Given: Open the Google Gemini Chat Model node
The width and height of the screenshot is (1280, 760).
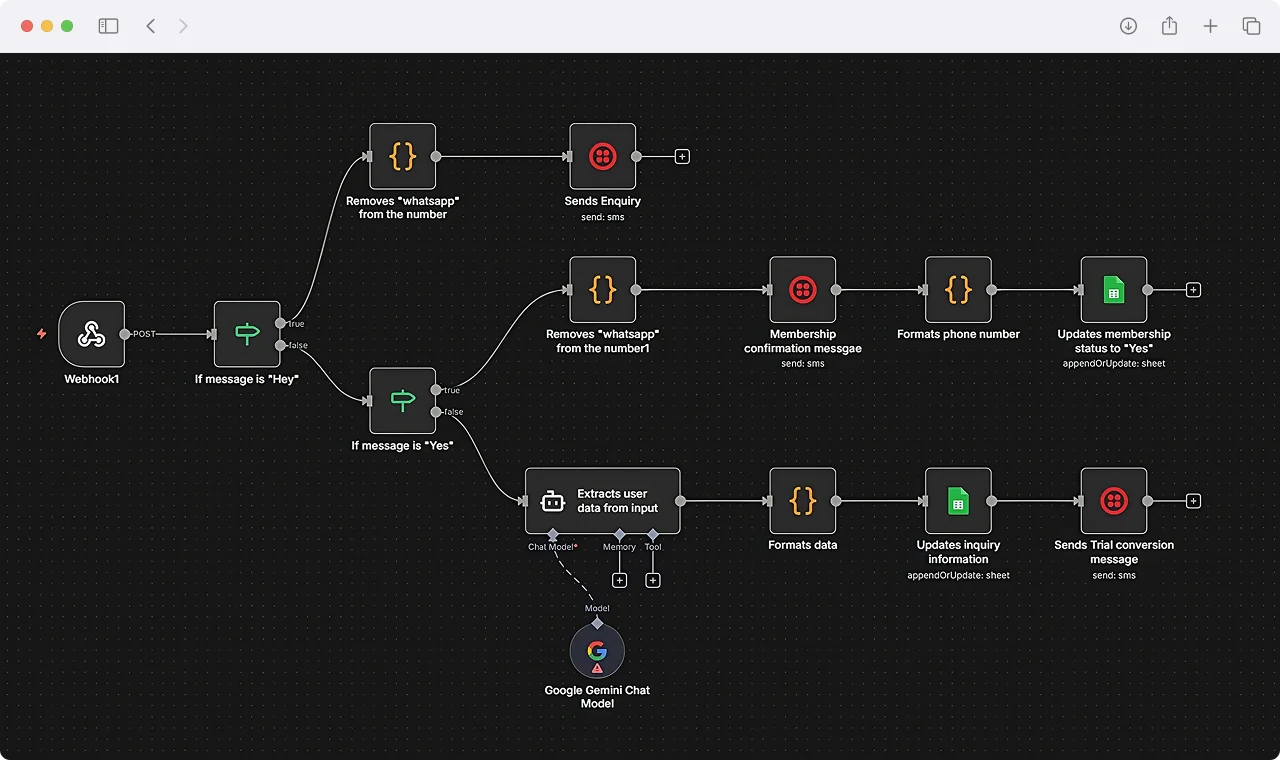Looking at the screenshot, I should (597, 652).
